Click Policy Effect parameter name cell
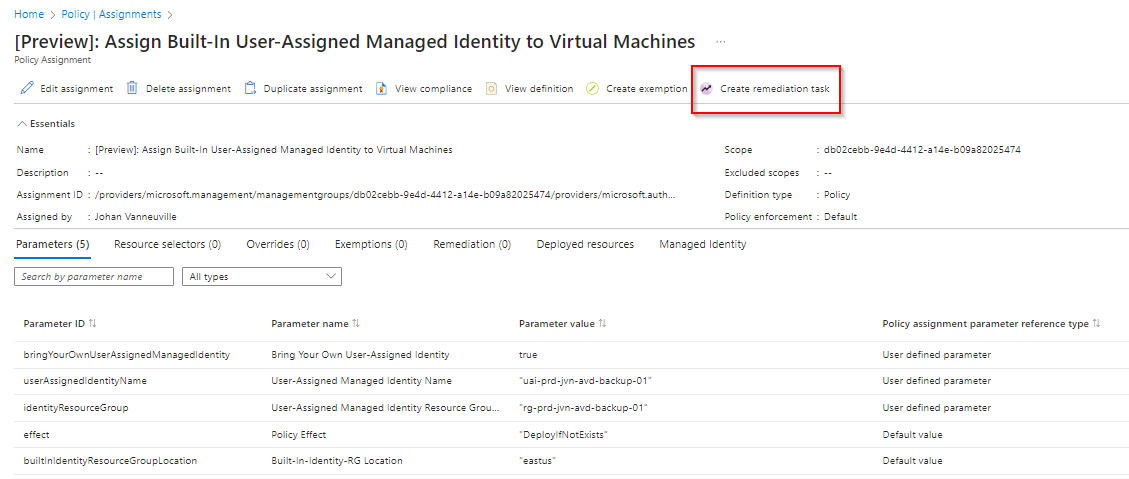This screenshot has width=1129, height=479. coord(301,434)
